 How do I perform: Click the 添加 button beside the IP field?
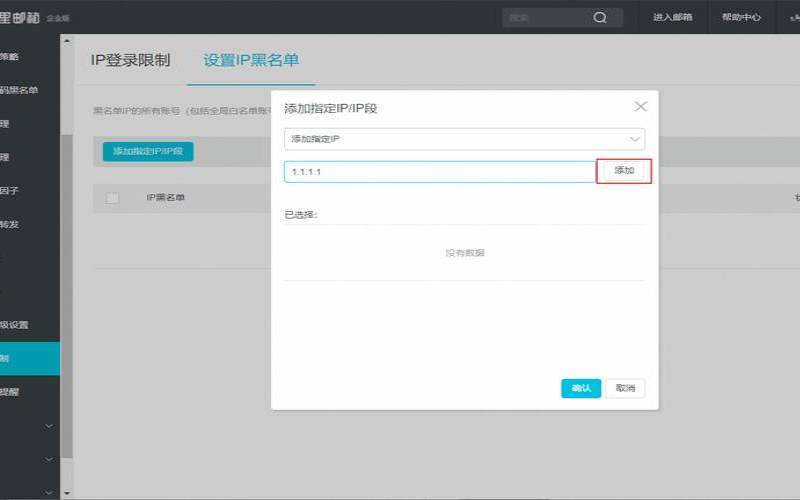624,170
